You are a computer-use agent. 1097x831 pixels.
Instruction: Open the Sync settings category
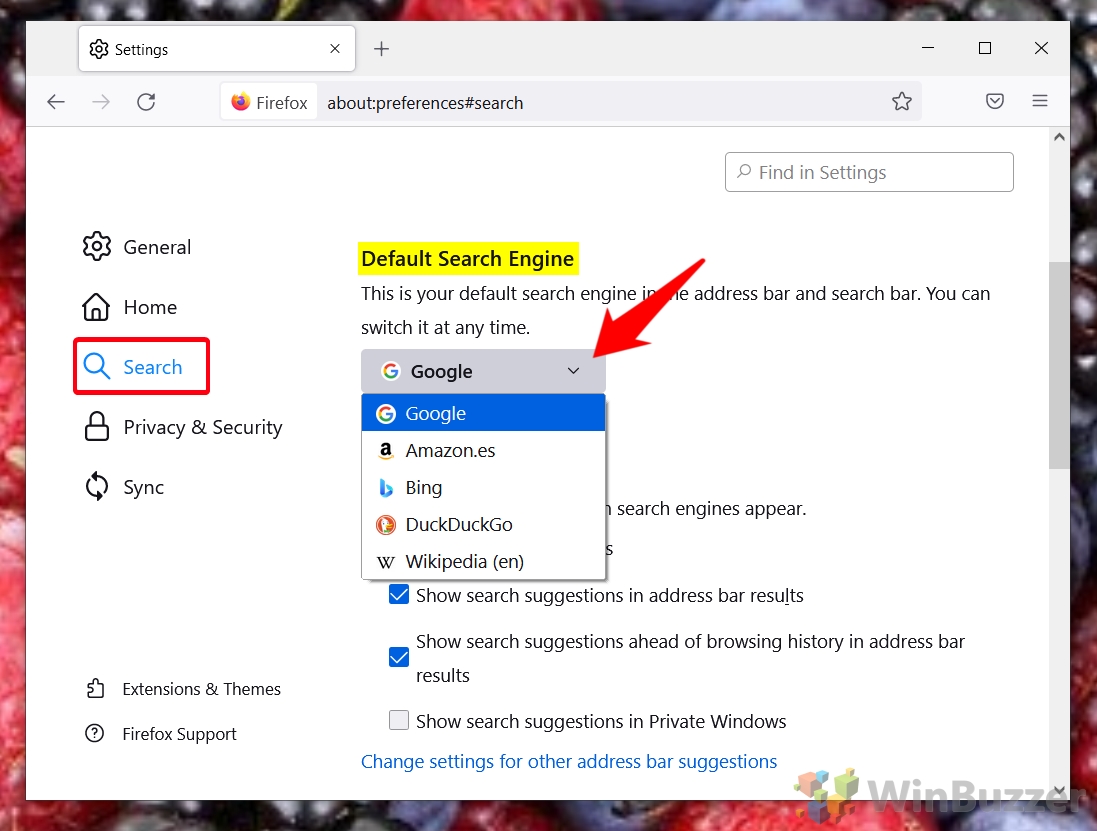point(123,488)
